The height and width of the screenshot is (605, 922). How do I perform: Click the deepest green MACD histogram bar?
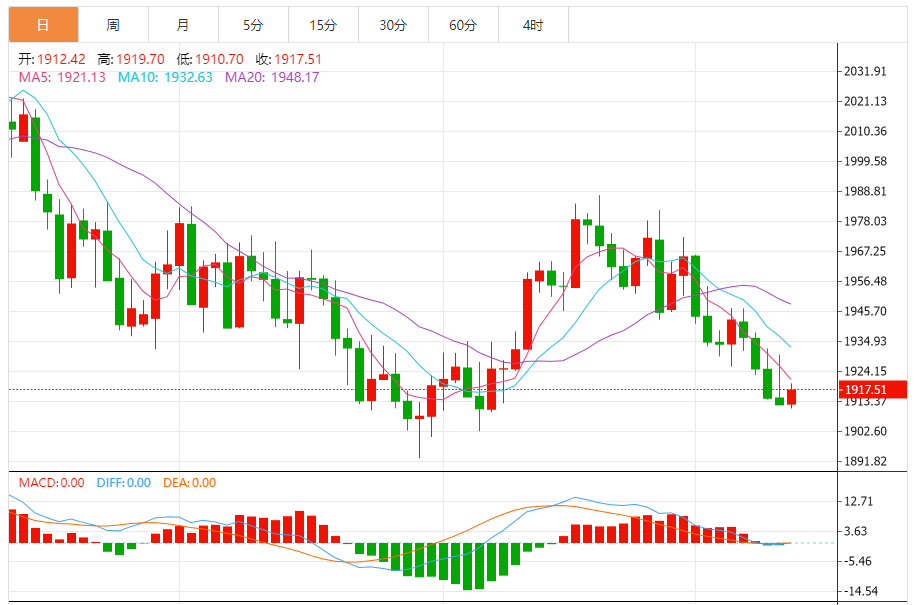467,566
